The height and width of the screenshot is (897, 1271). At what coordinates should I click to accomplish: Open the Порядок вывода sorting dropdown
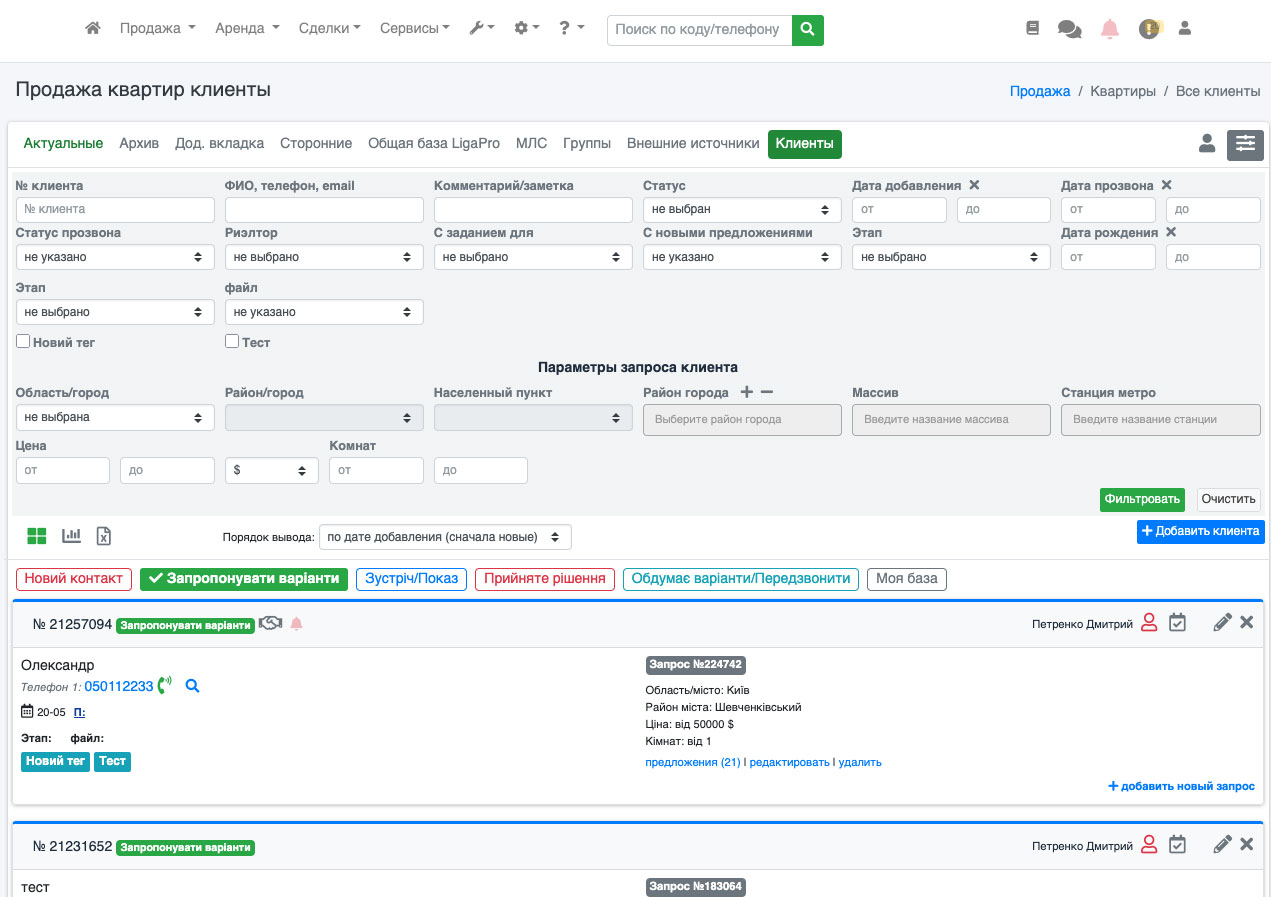pyautogui.click(x=444, y=537)
